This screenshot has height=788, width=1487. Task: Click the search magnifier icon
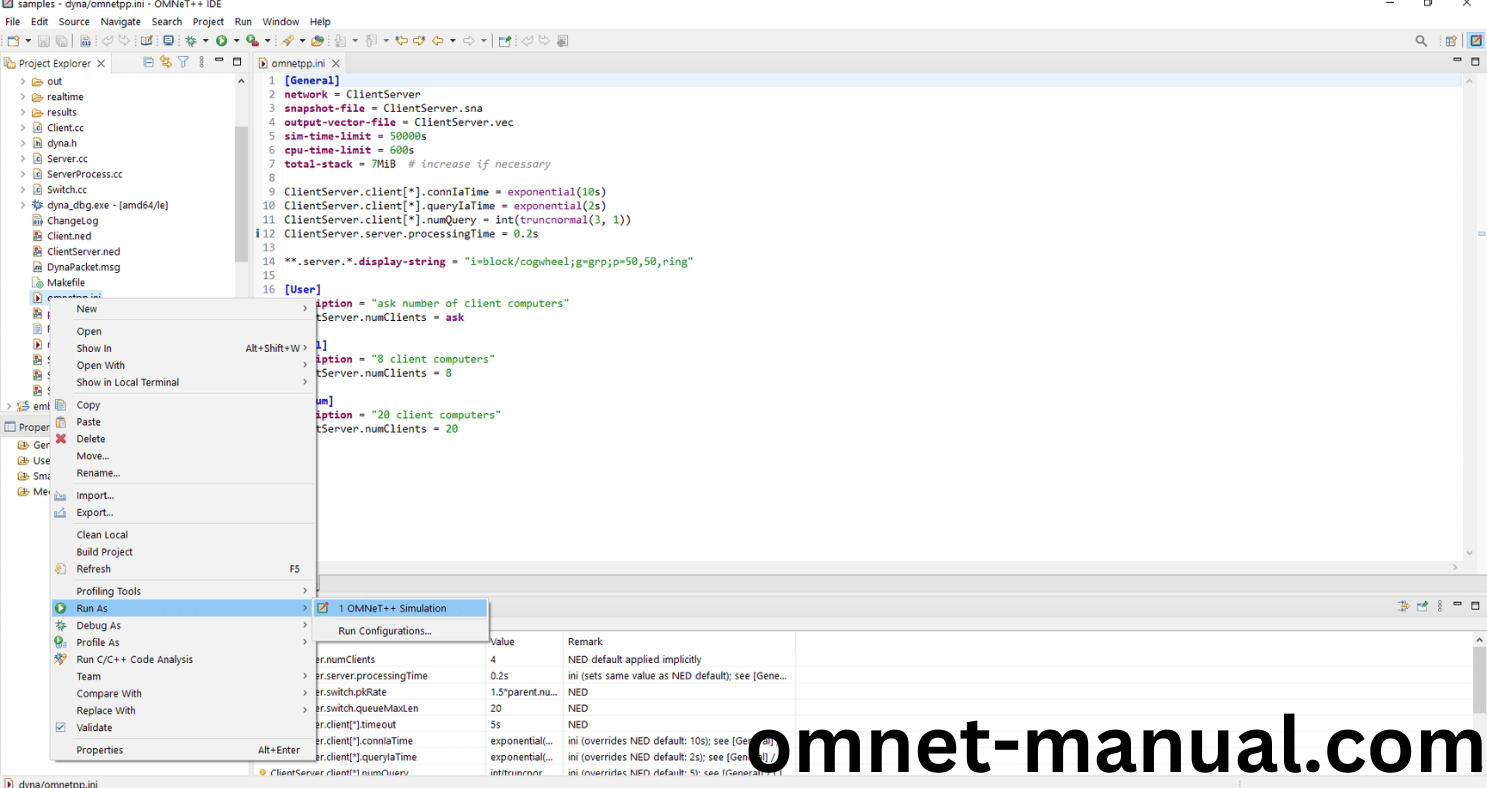click(1421, 41)
